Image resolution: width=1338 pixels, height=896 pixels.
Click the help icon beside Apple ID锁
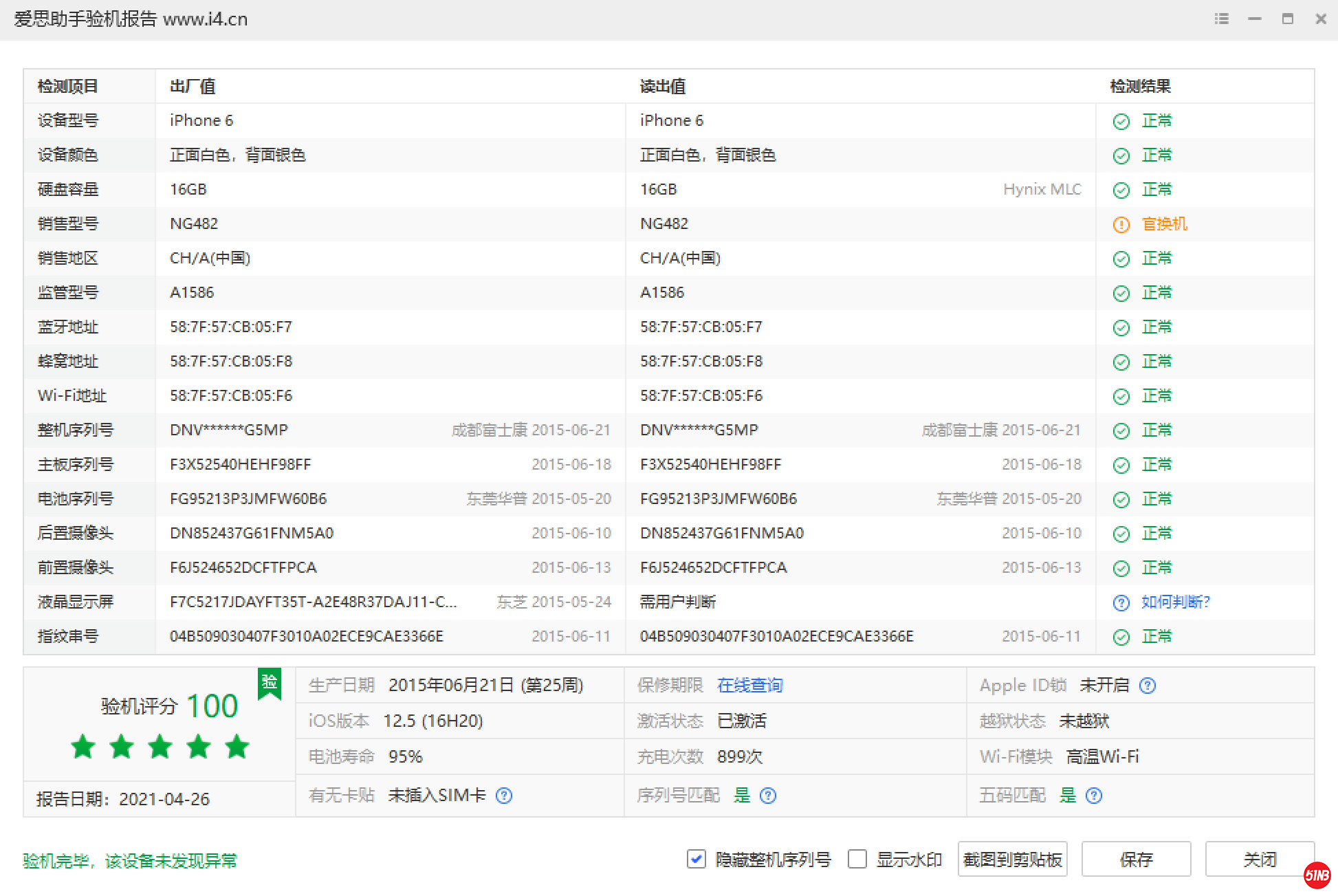tap(1148, 686)
